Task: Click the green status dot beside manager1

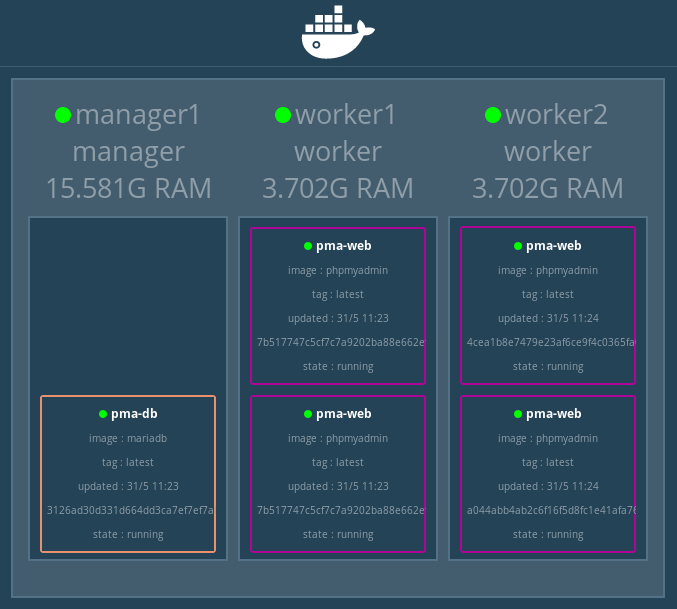Action: pyautogui.click(x=63, y=115)
